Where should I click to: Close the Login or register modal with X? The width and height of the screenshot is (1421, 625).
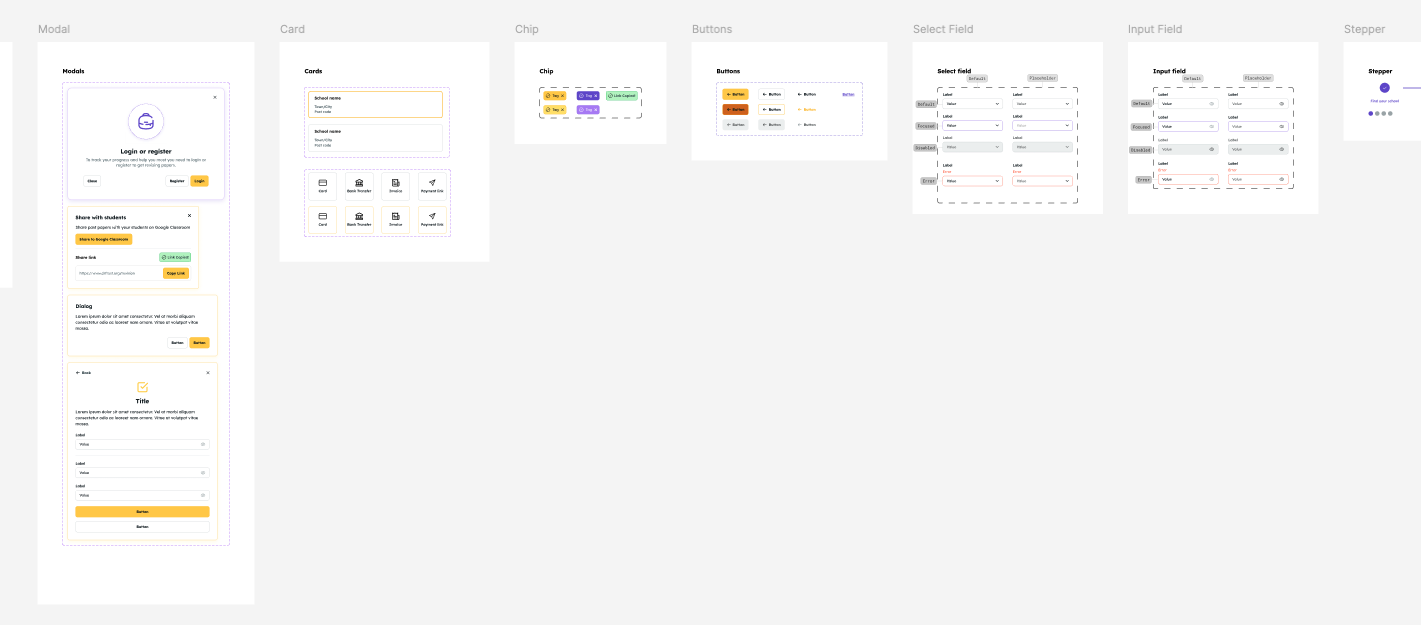pyautogui.click(x=214, y=97)
